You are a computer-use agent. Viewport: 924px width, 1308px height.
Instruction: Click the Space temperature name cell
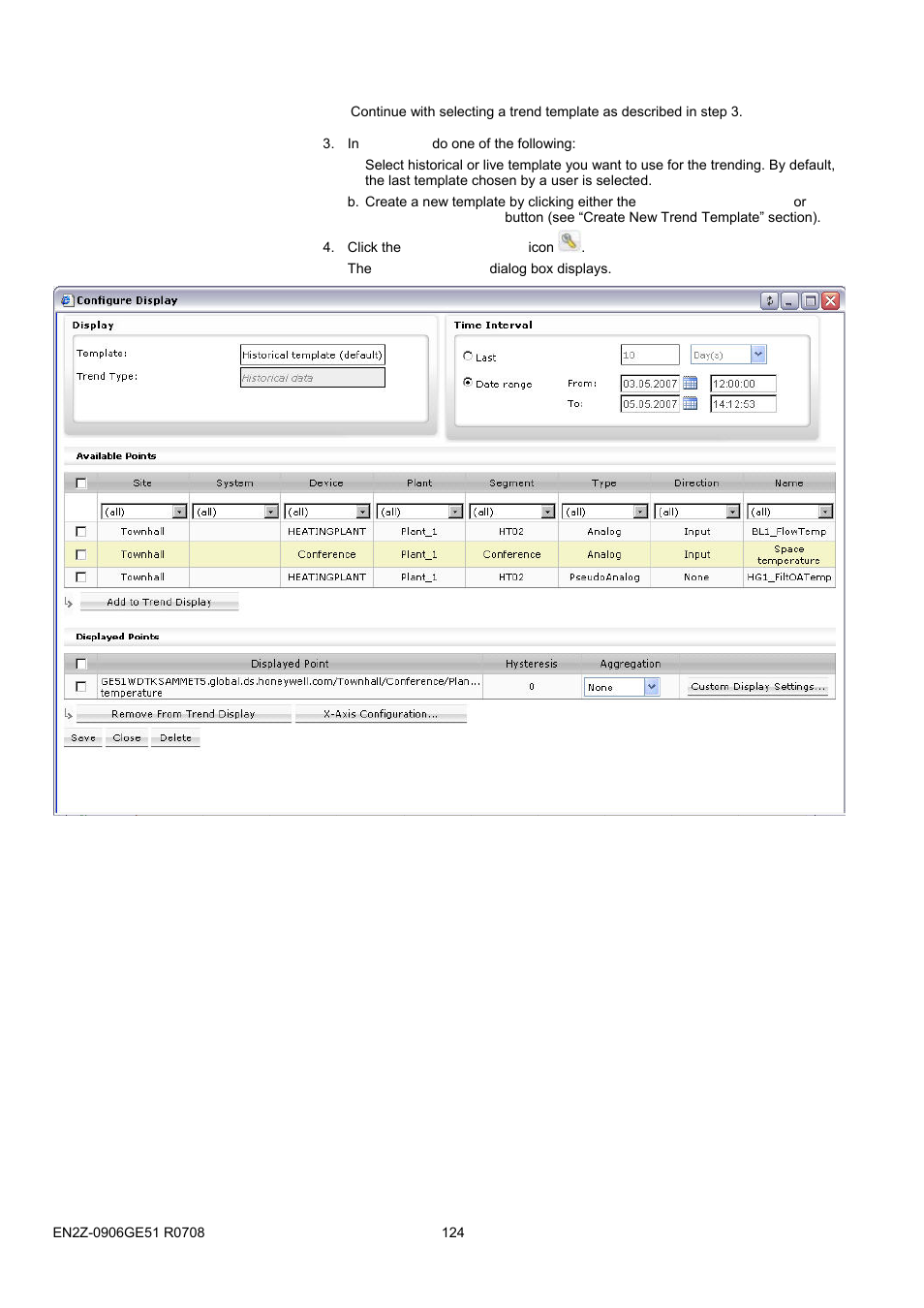(788, 554)
